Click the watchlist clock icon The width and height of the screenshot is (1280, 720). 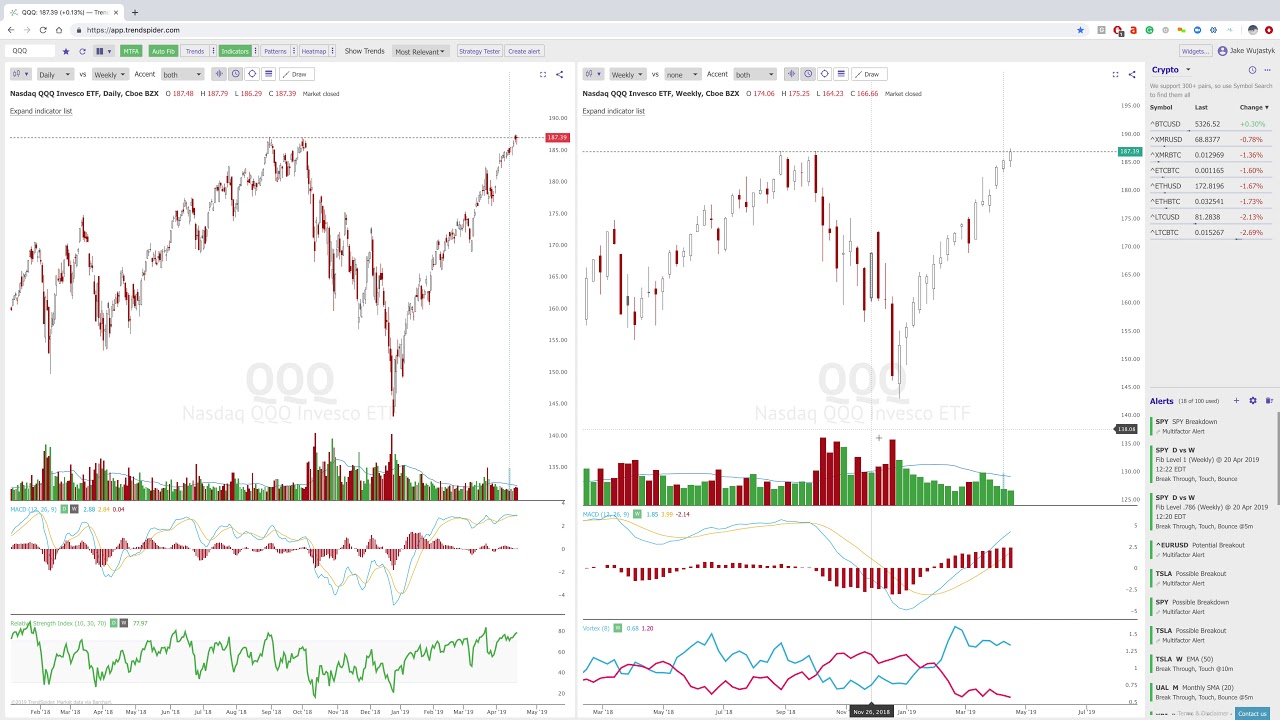click(x=1252, y=70)
